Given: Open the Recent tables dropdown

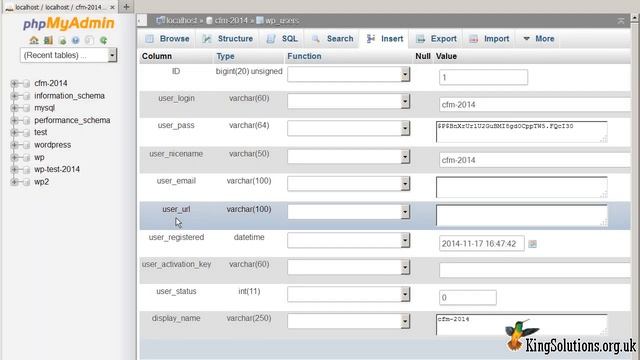Looking at the screenshot, I should [x=69, y=55].
